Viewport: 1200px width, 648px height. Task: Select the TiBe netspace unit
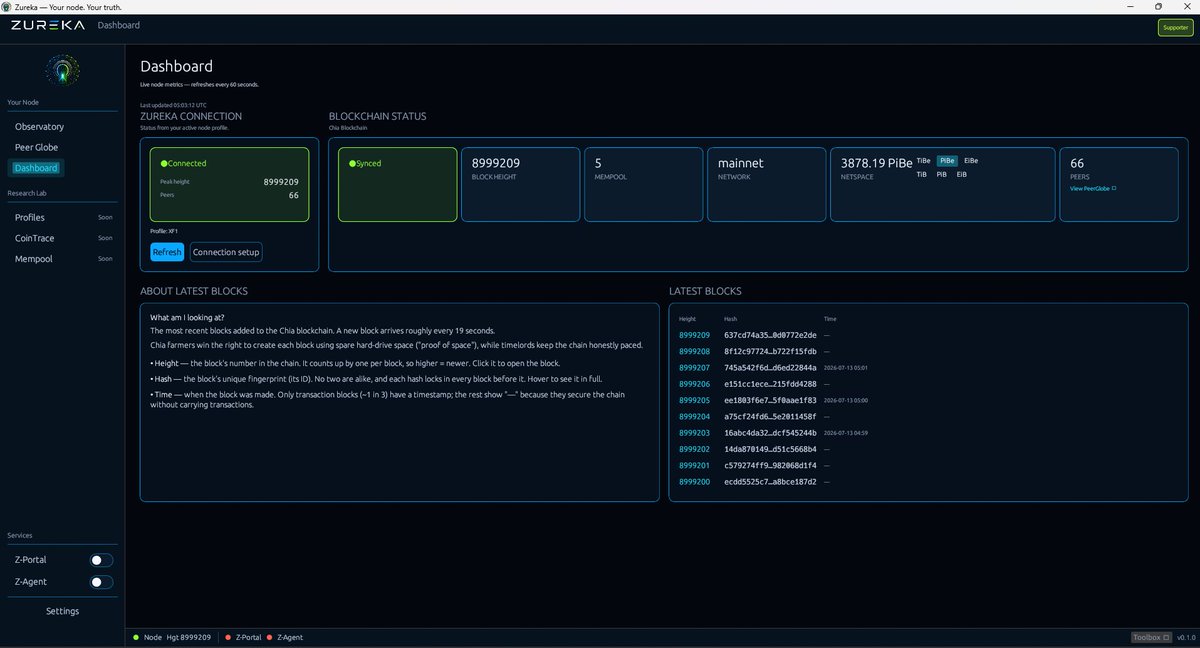(923, 160)
